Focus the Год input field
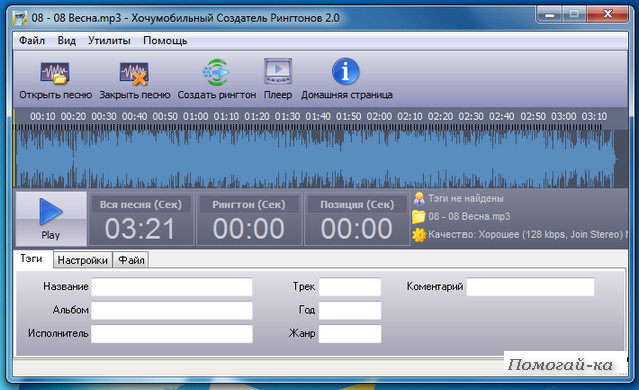Viewport: 639px width, 390px height. click(x=350, y=310)
